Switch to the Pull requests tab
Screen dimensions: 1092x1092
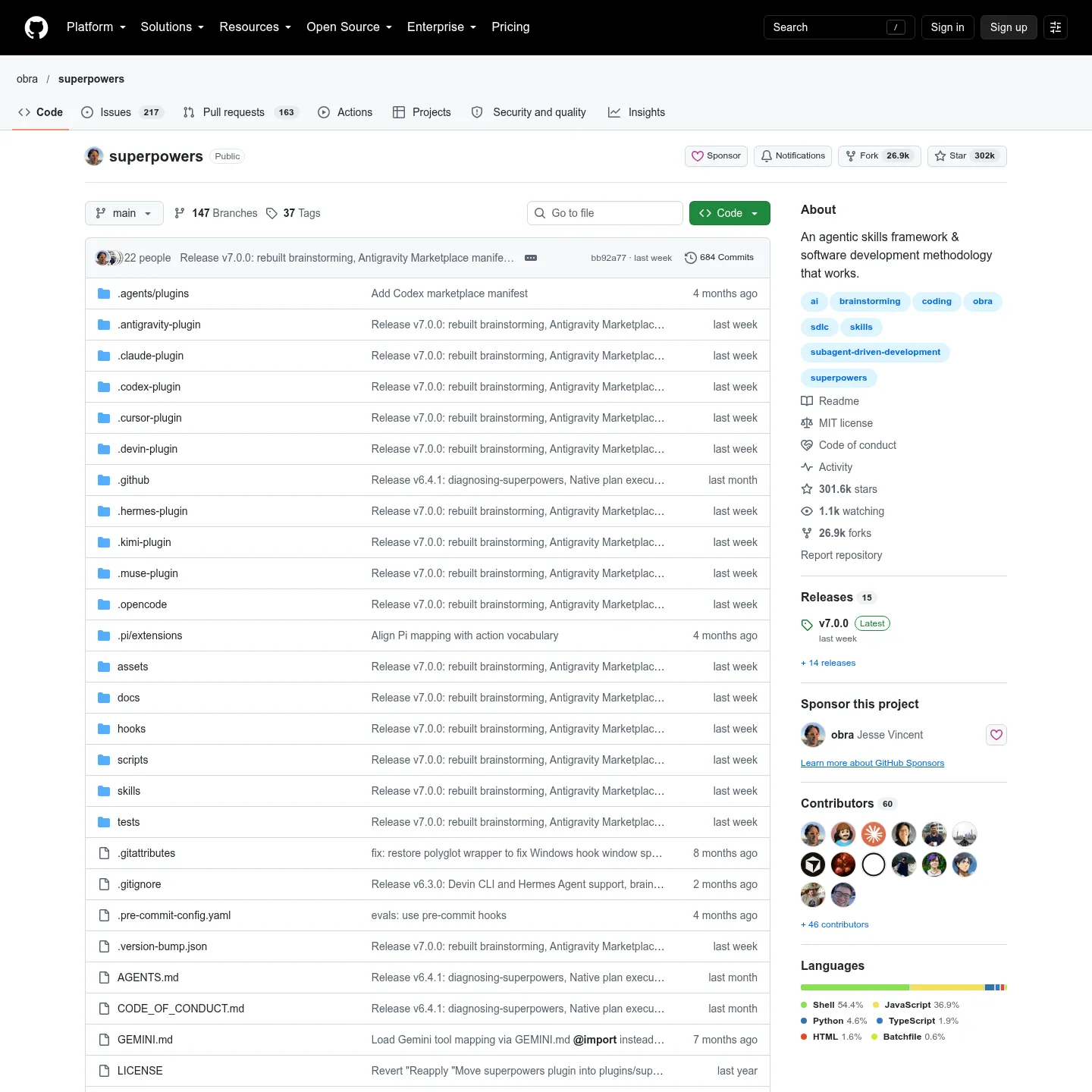click(241, 112)
